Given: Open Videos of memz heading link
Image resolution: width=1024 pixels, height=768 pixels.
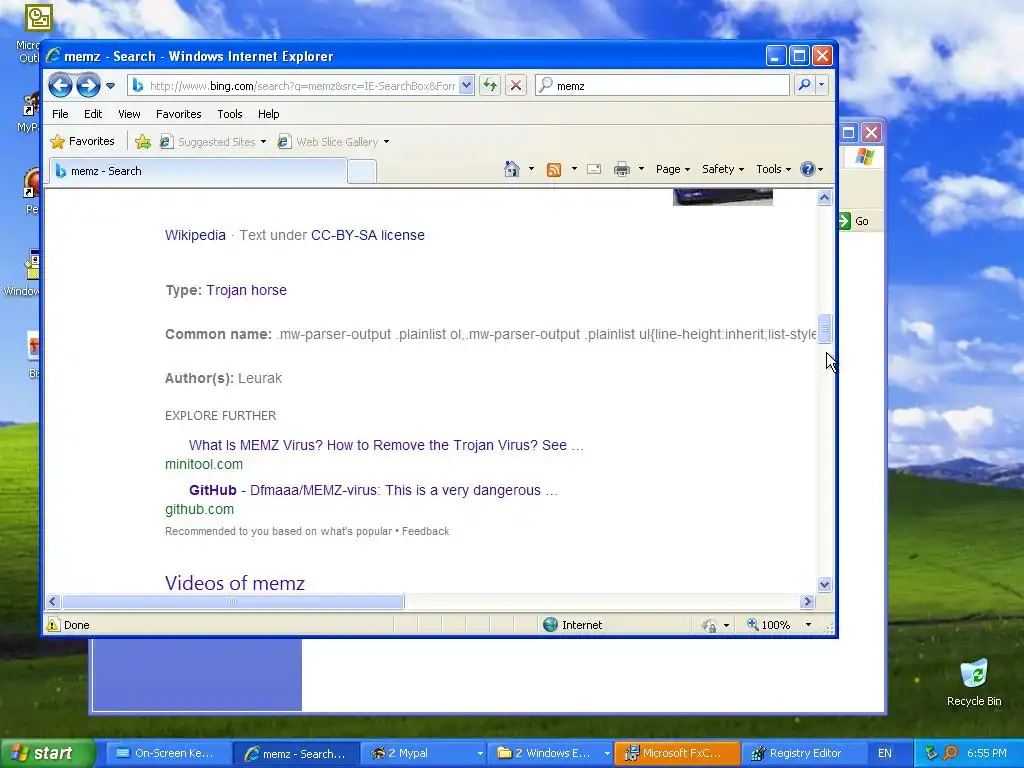Looking at the screenshot, I should click(234, 583).
